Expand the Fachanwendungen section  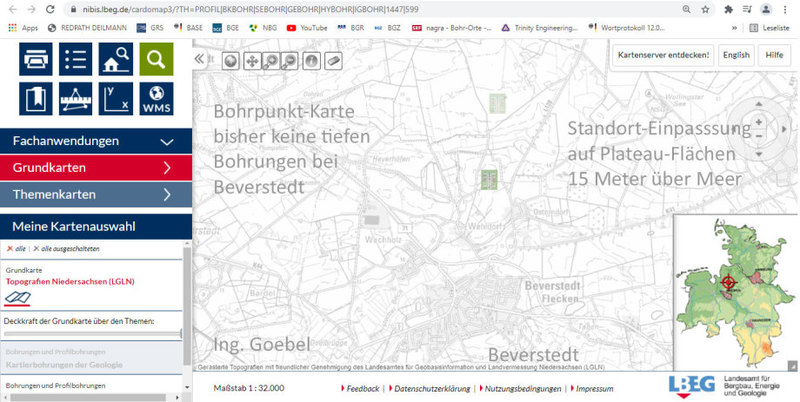[x=95, y=141]
